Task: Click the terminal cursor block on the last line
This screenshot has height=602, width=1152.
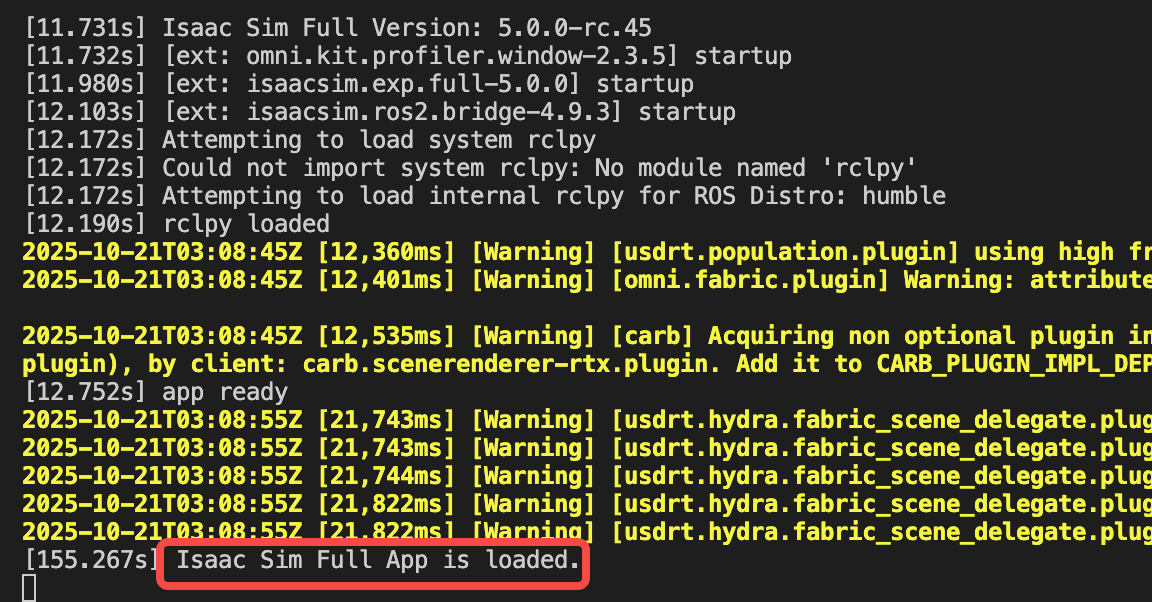Action: (29, 588)
